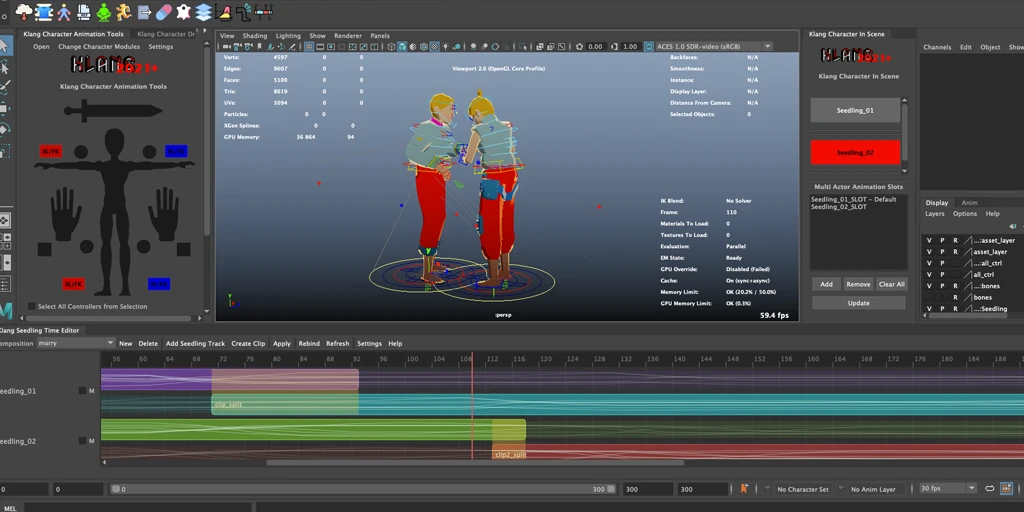The height and width of the screenshot is (512, 1024).
Task: Select the arrow Select tool in toolbox
Action: (5, 44)
